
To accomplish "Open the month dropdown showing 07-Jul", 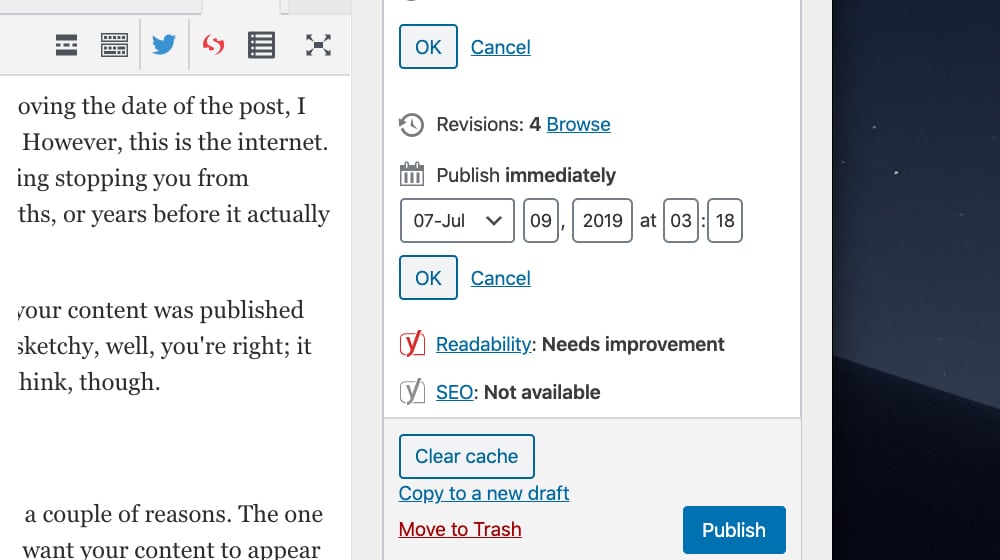I will tap(457, 221).
